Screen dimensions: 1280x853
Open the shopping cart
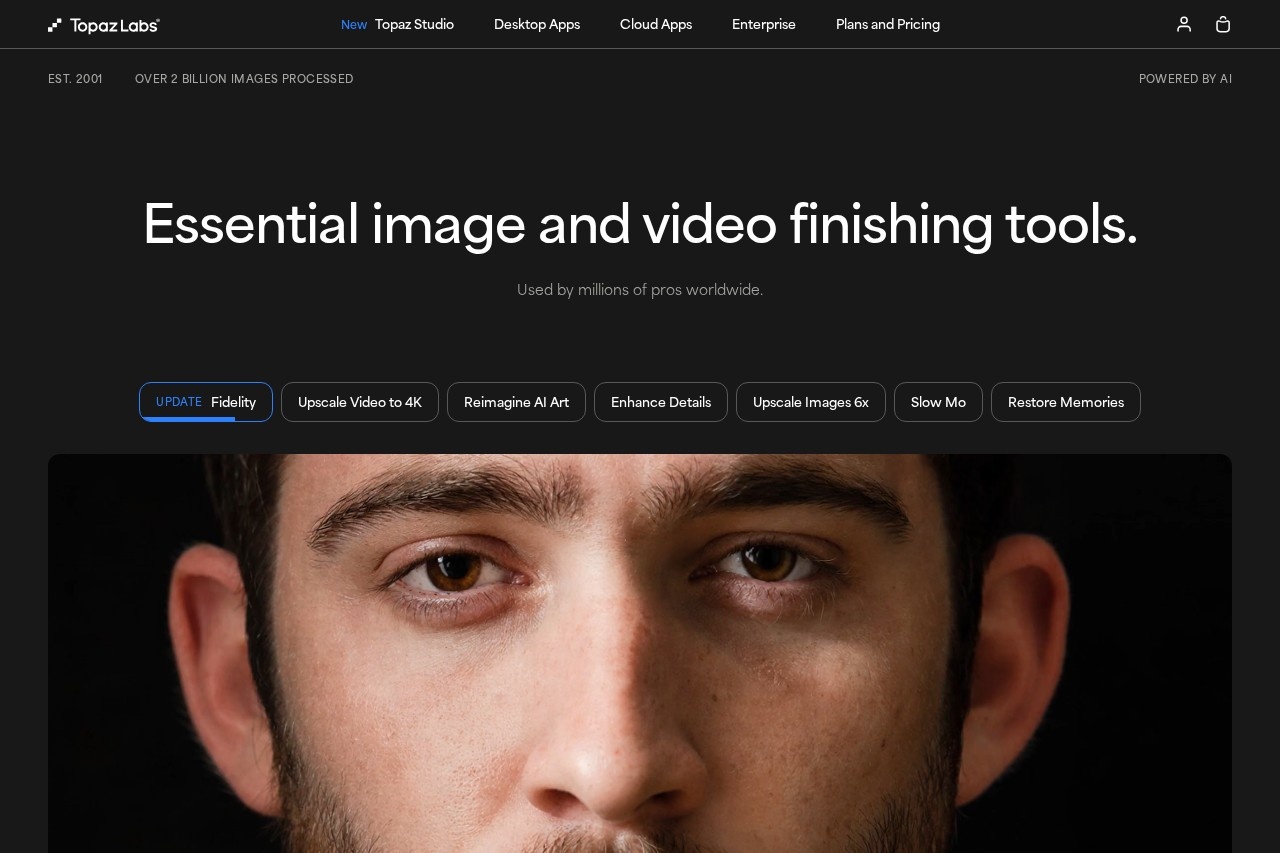click(x=1222, y=24)
